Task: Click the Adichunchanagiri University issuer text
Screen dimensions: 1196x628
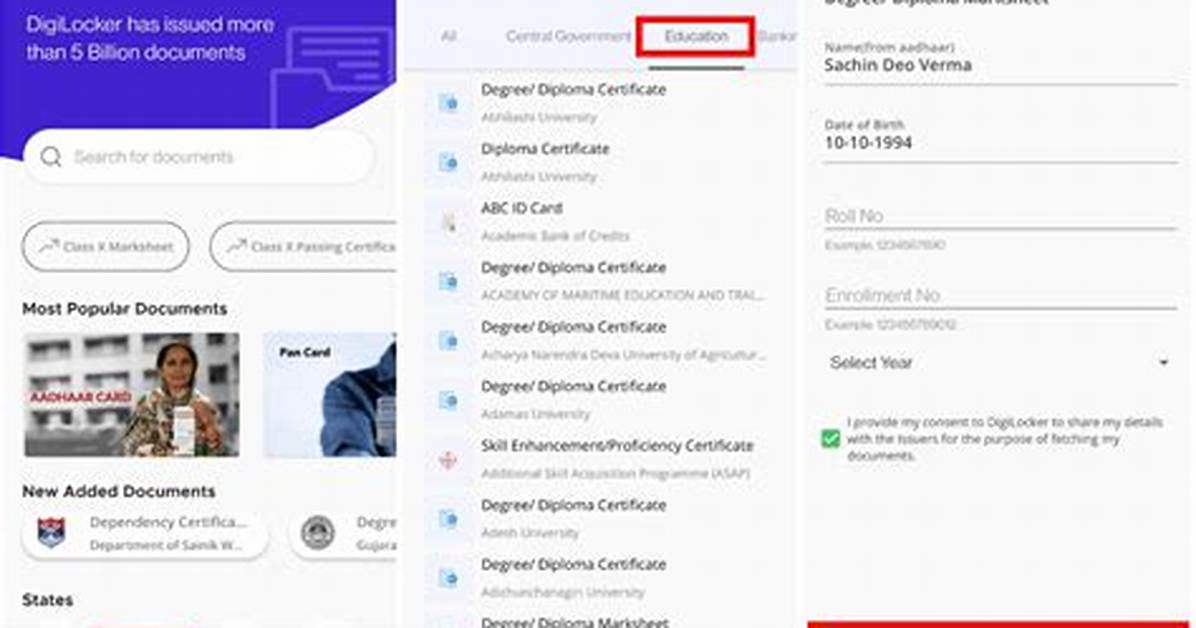Action: coord(563,593)
